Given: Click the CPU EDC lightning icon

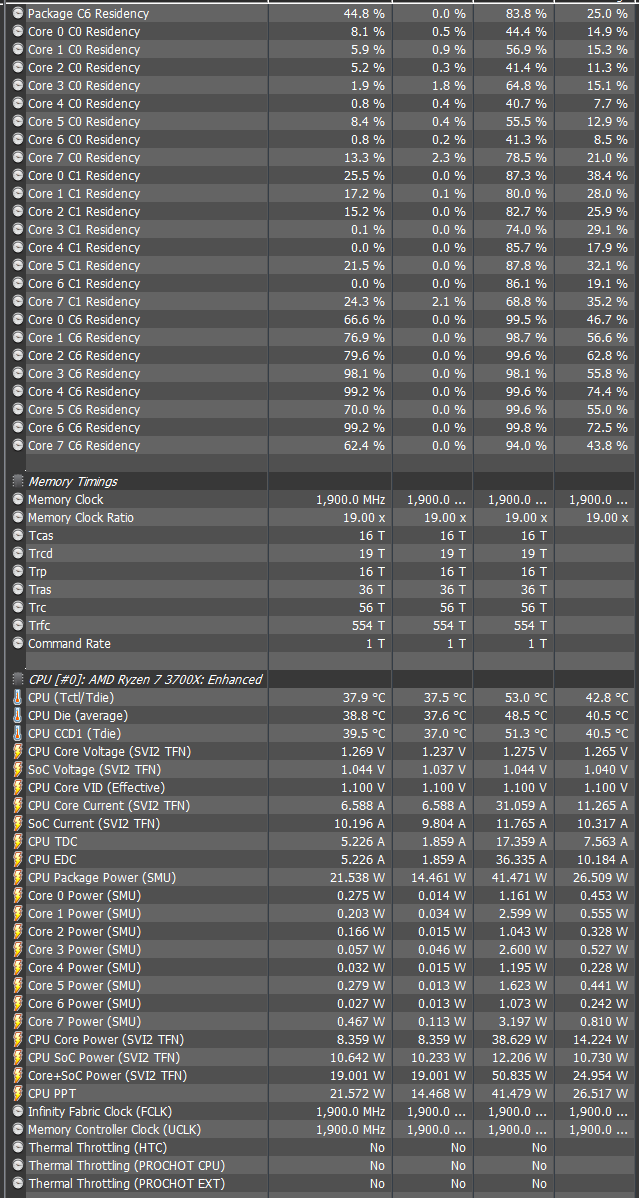Looking at the screenshot, I should (18, 860).
